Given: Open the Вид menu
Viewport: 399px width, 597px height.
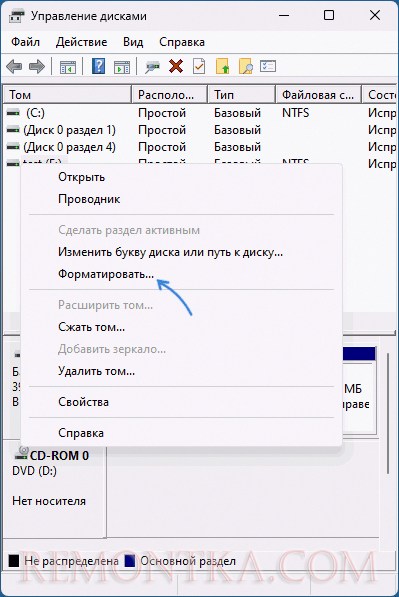Looking at the screenshot, I should tap(133, 42).
